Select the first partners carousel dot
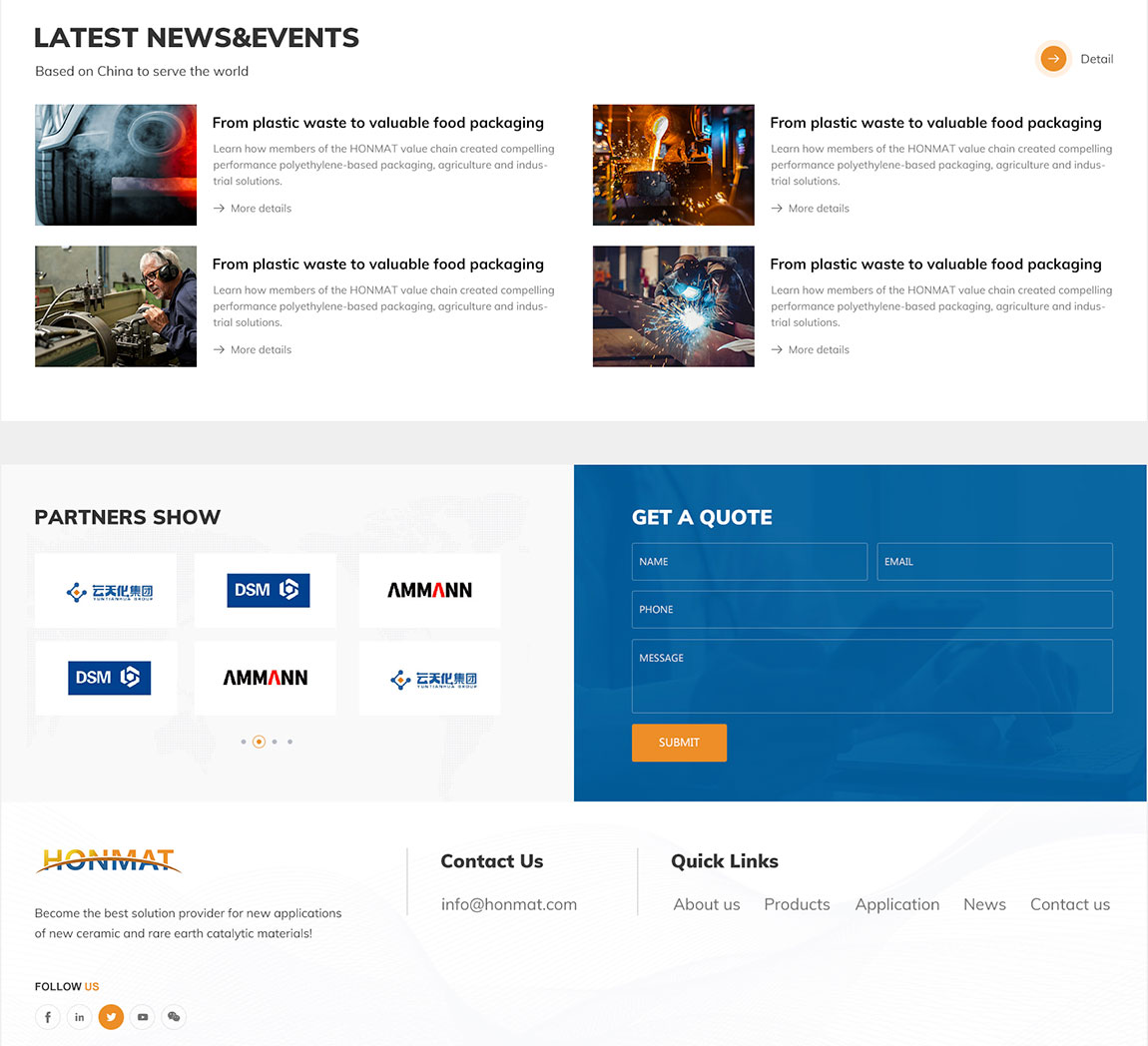Viewport: 1148px width, 1046px height. (244, 742)
